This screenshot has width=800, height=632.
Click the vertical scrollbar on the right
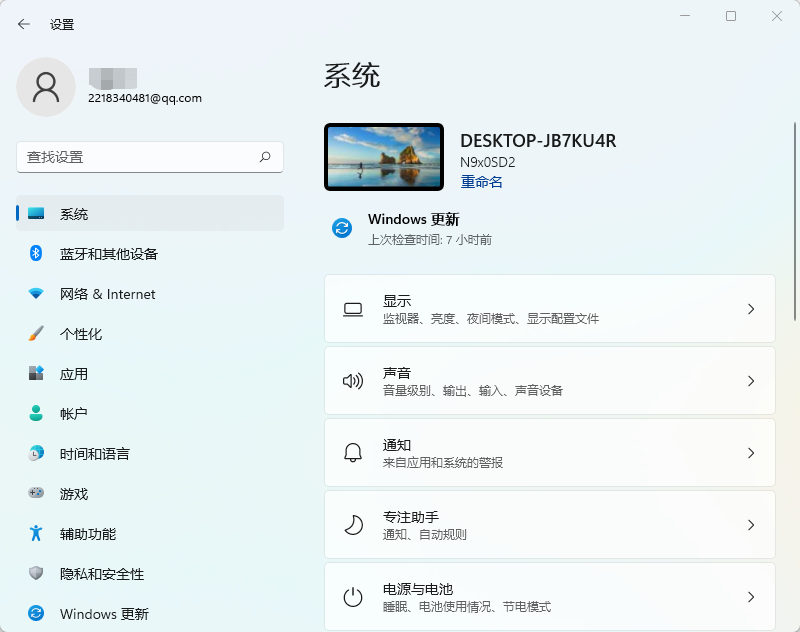coord(794,221)
